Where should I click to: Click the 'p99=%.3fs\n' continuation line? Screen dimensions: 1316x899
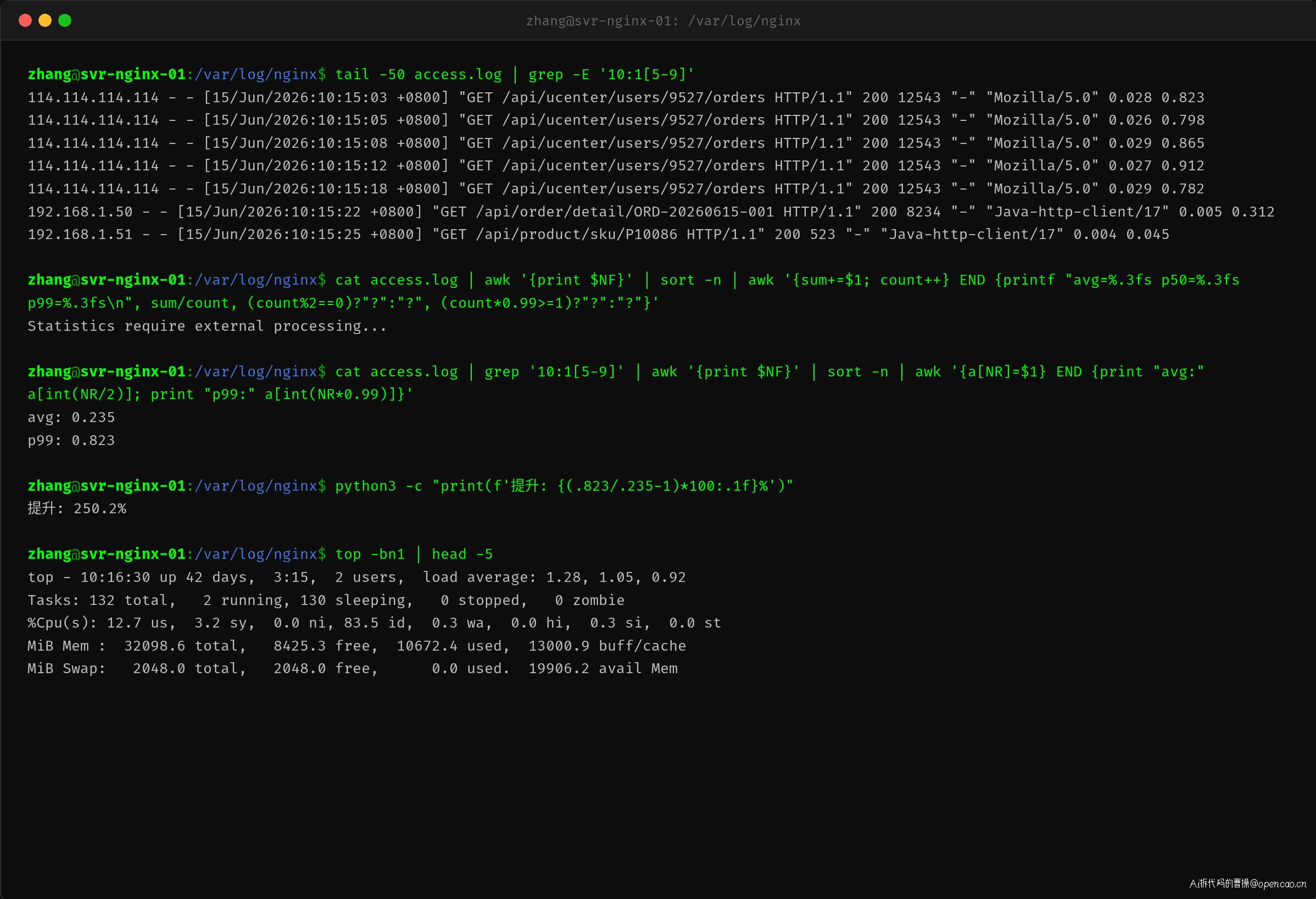click(343, 303)
